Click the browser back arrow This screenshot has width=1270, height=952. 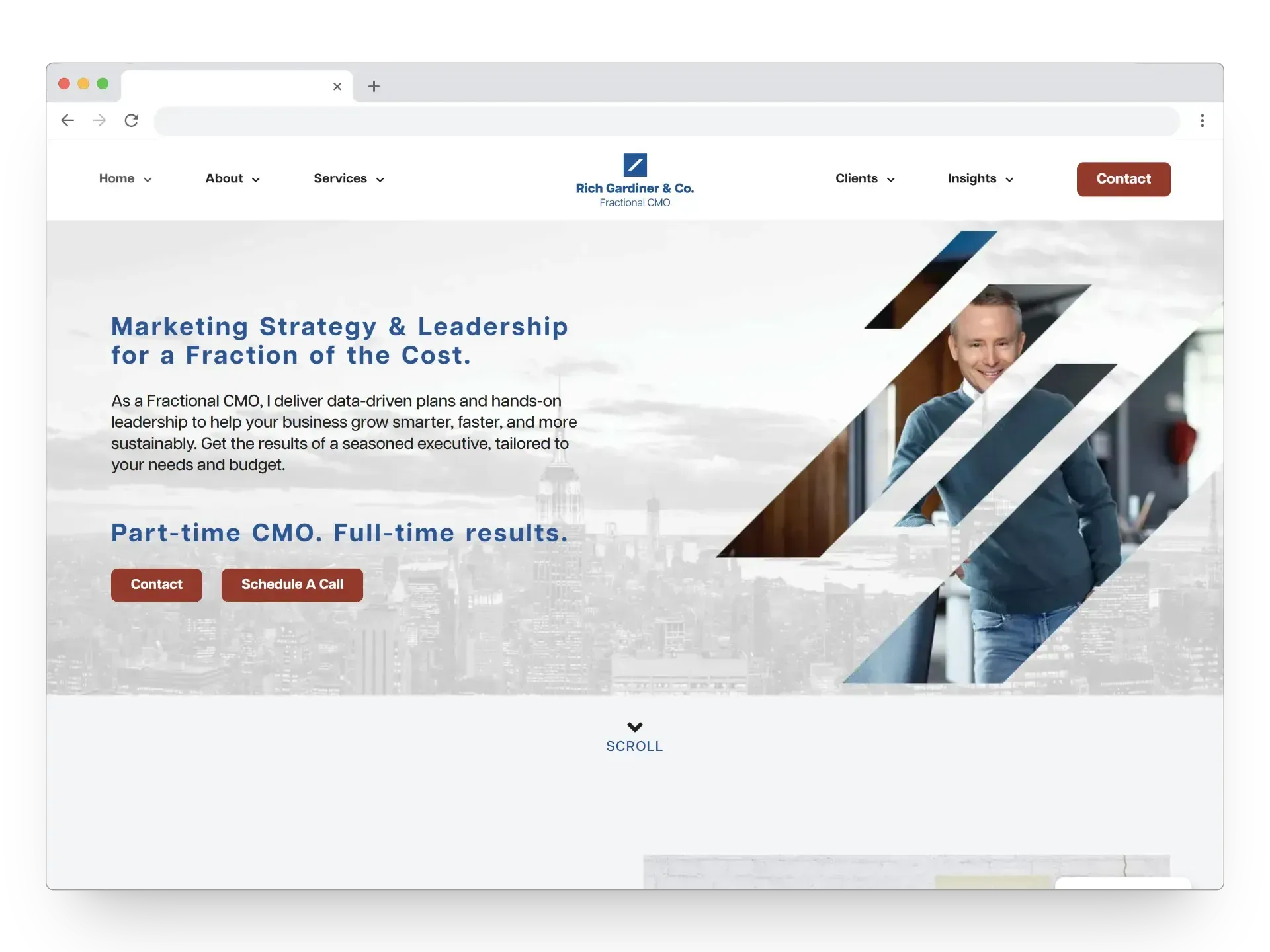[x=67, y=120]
